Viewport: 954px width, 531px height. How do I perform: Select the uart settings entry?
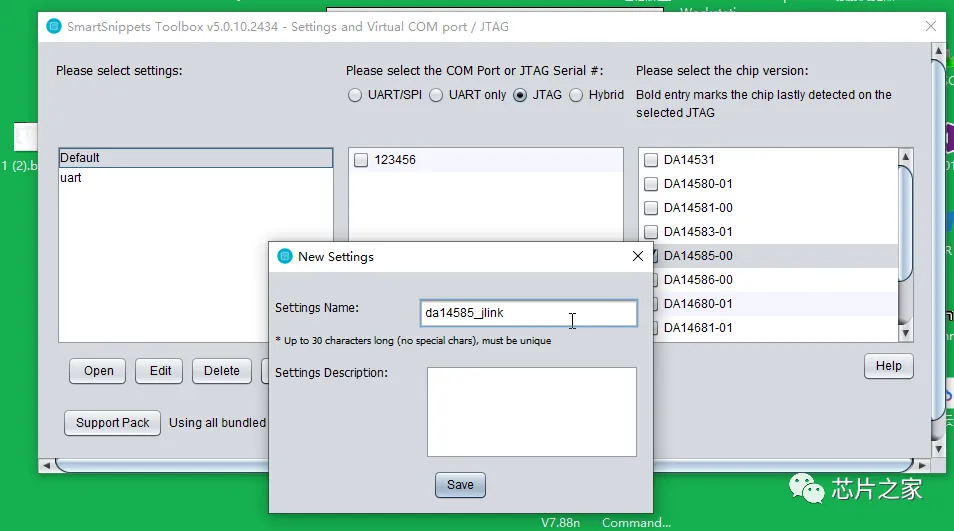tap(71, 178)
